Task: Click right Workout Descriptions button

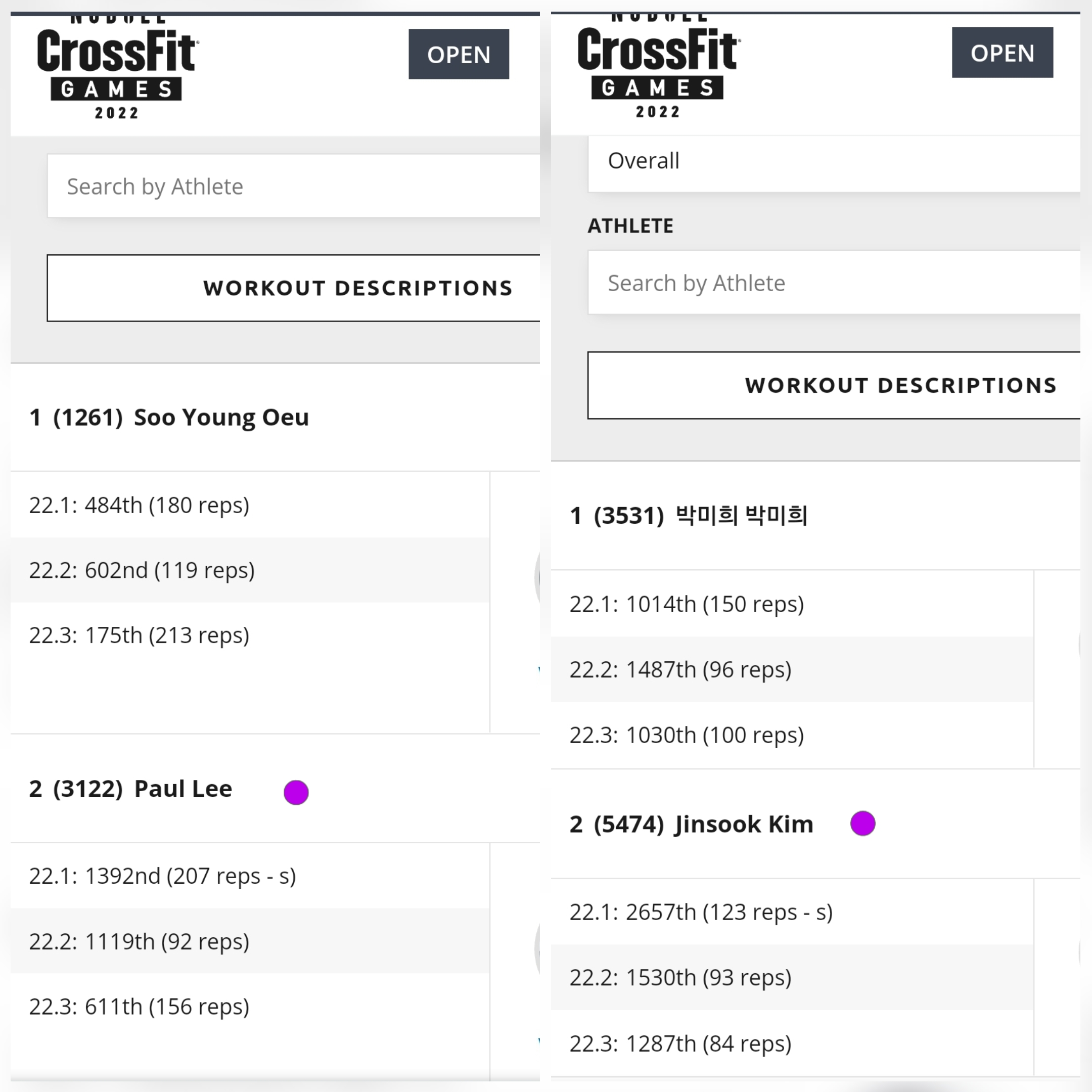Action: click(834, 385)
